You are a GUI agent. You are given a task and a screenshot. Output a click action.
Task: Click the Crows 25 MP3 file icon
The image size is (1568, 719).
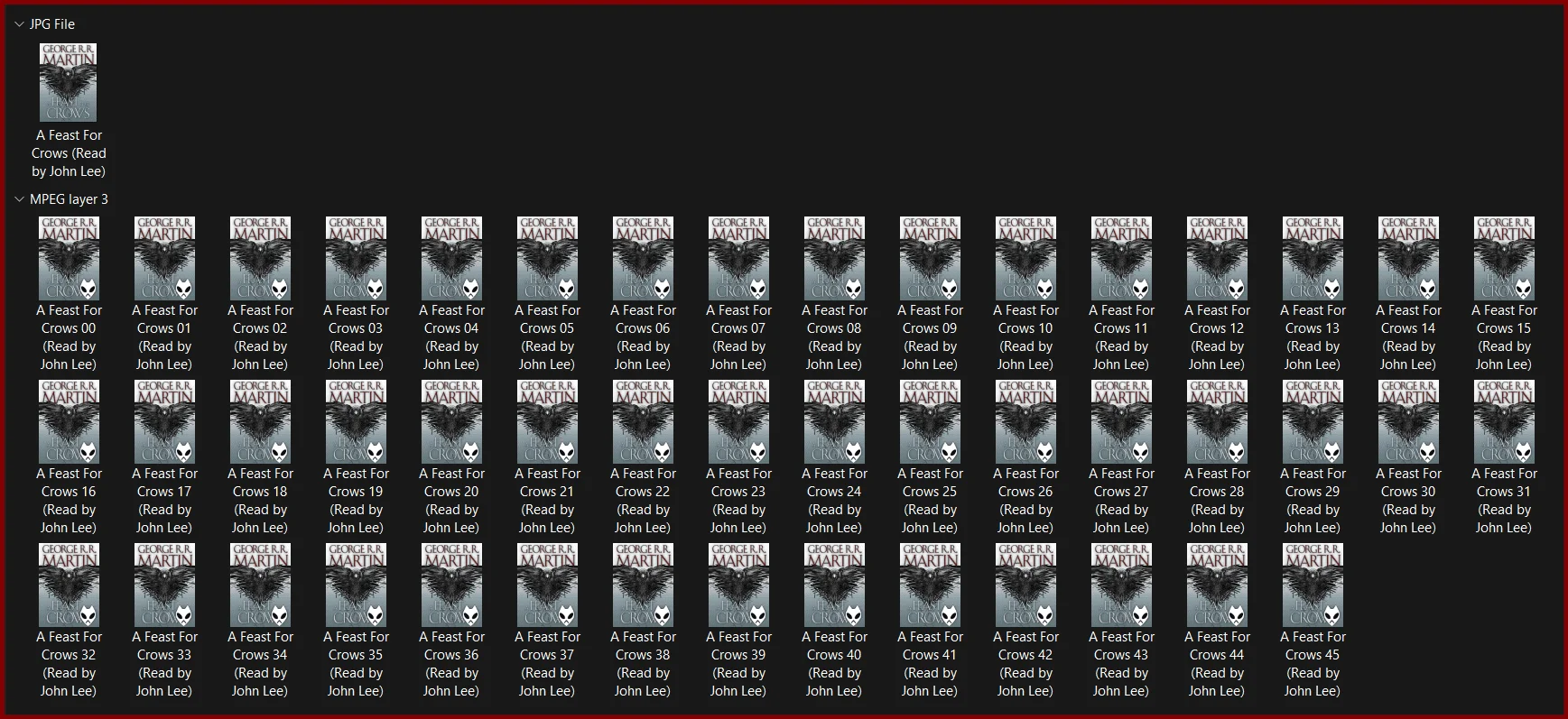click(930, 421)
